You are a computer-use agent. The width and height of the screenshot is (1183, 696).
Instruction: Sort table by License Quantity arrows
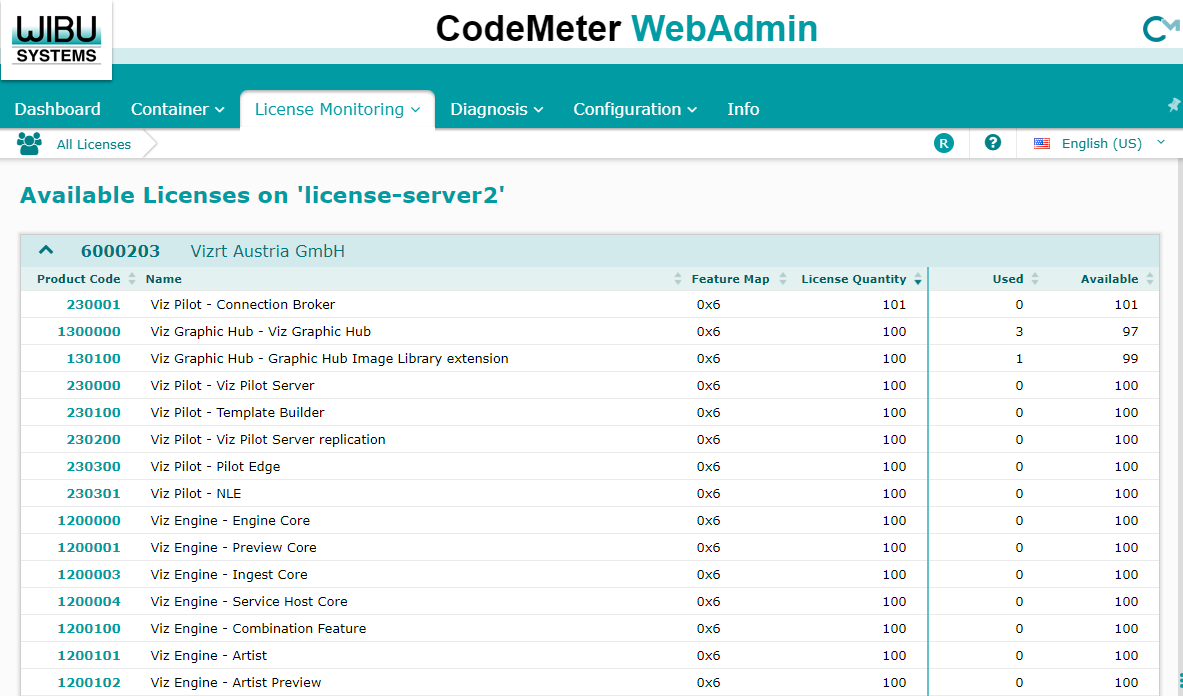coord(917,280)
